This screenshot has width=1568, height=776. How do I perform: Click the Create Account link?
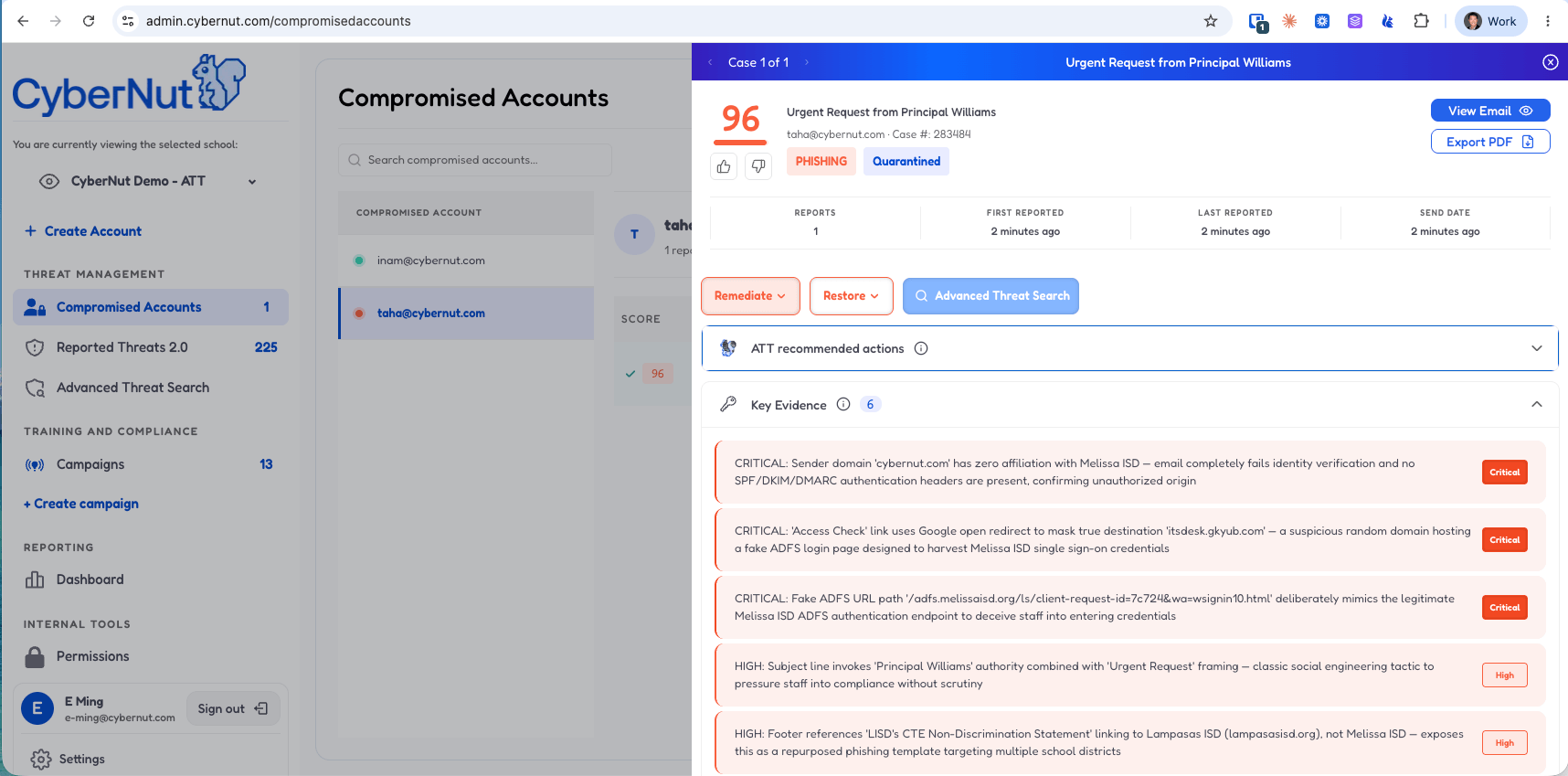click(x=83, y=231)
